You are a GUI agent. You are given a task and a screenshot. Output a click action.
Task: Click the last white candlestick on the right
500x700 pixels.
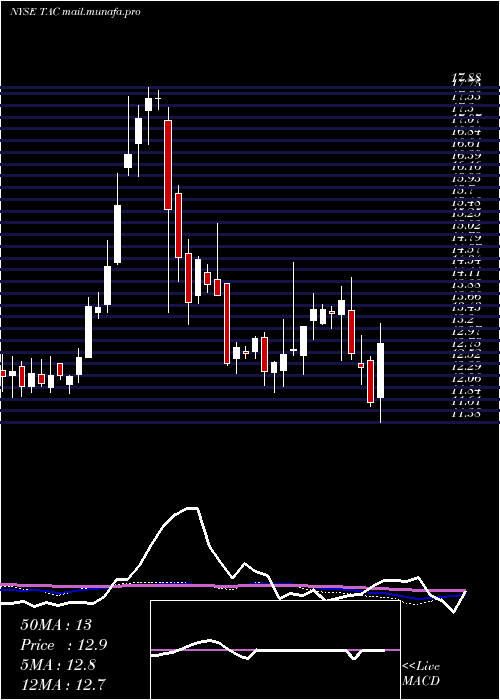tap(380, 371)
